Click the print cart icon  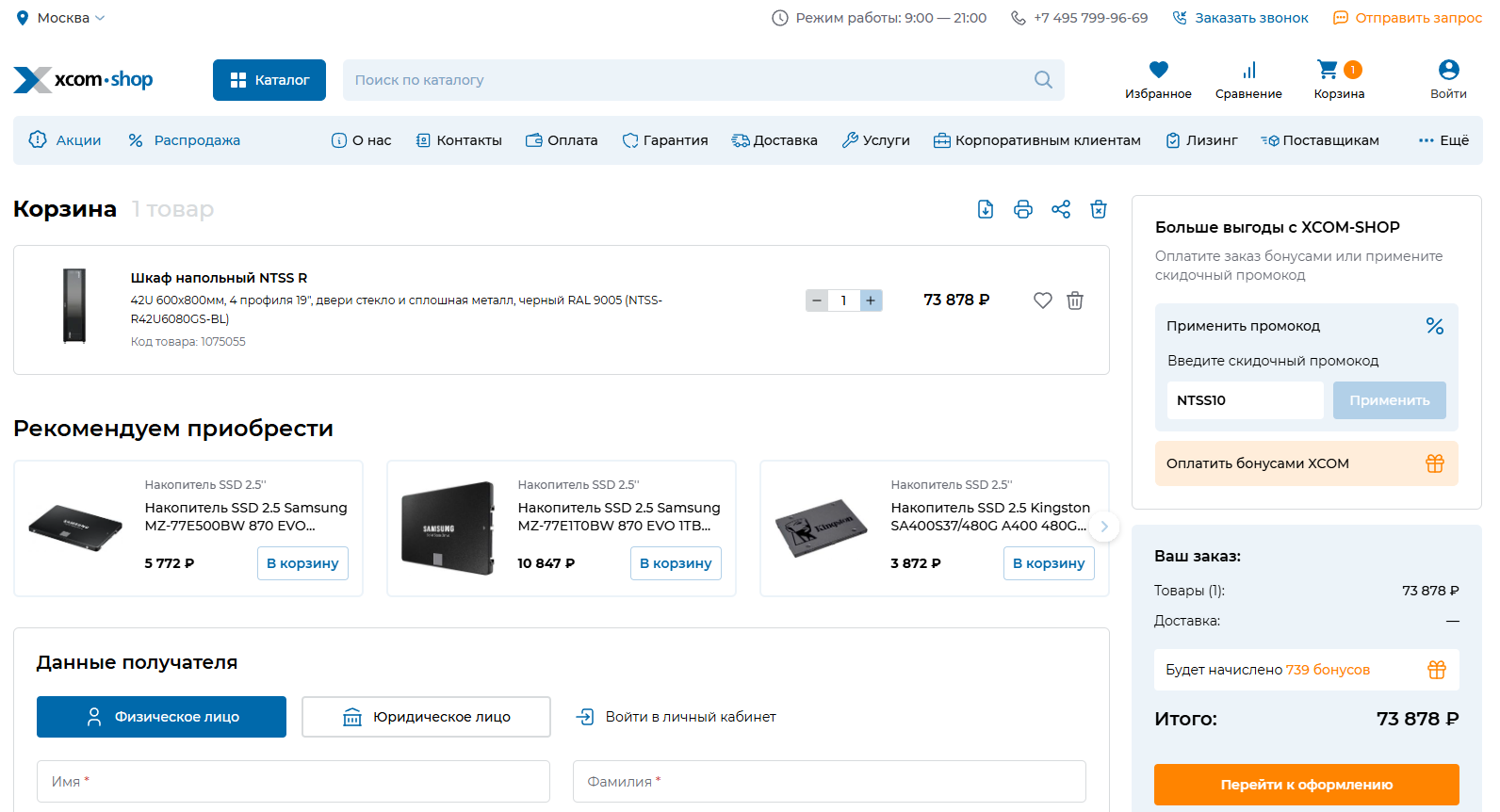[x=1023, y=209]
